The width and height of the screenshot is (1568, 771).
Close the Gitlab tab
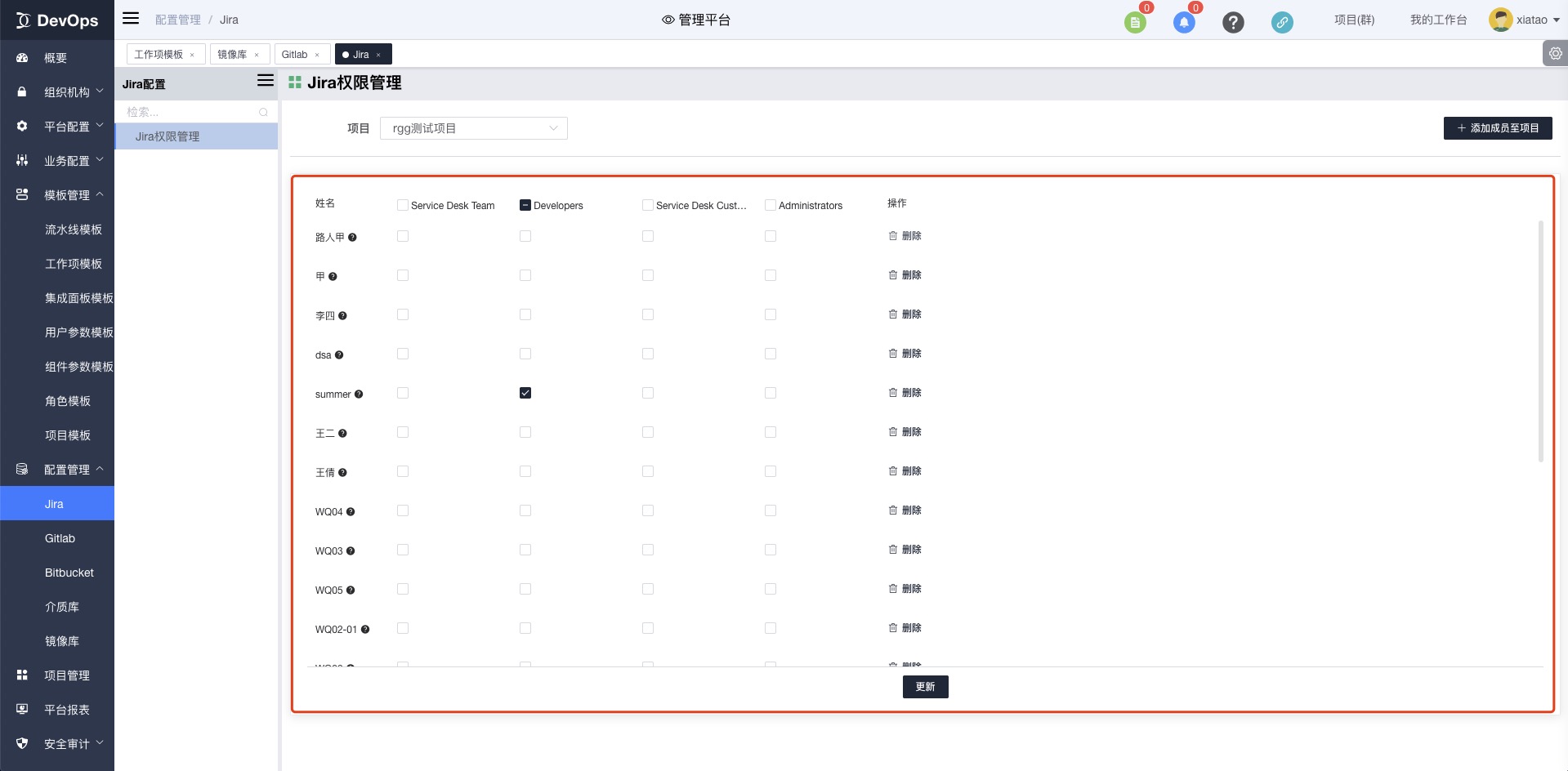(317, 55)
